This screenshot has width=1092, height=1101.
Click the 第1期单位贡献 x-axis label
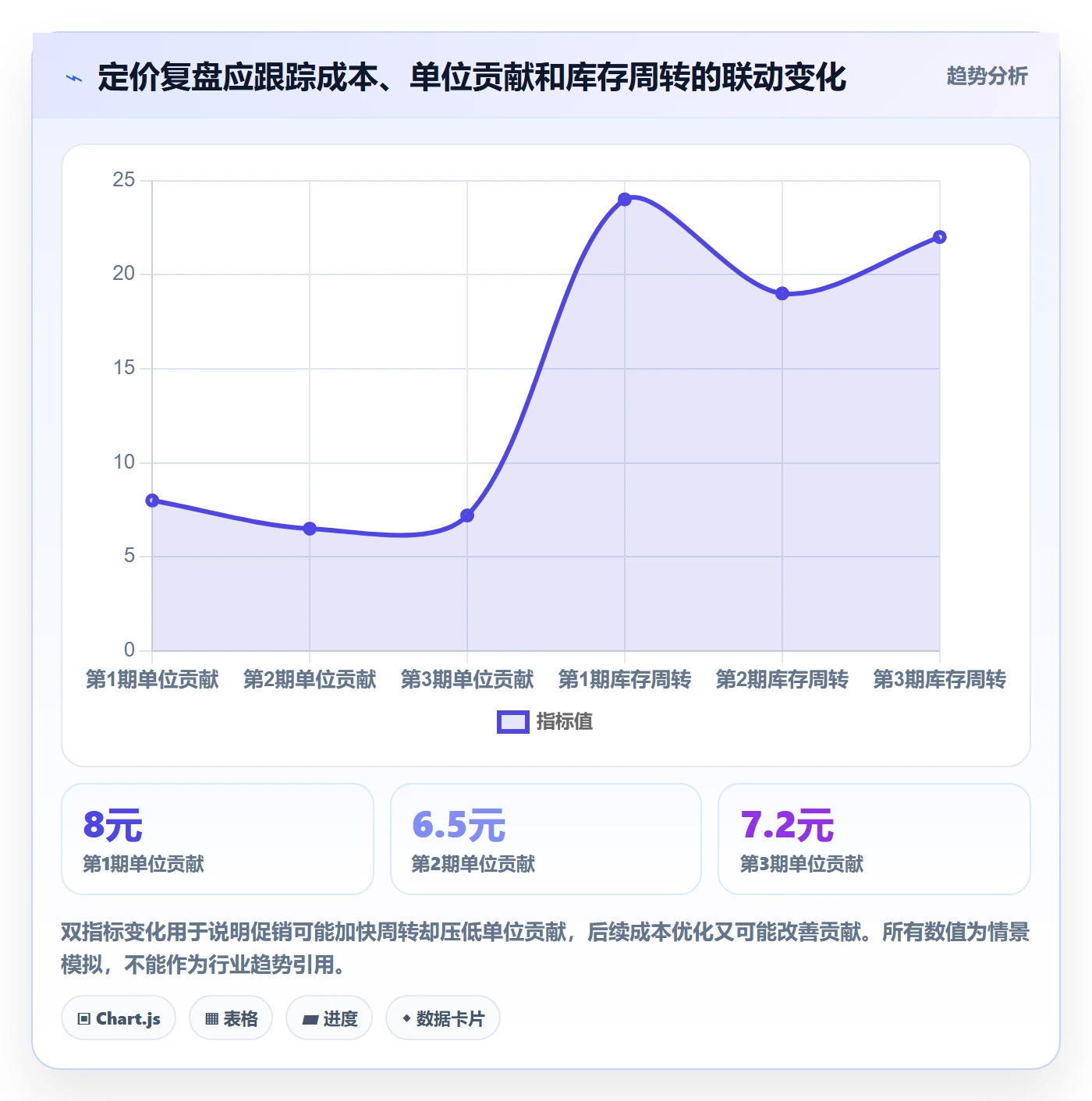152,680
